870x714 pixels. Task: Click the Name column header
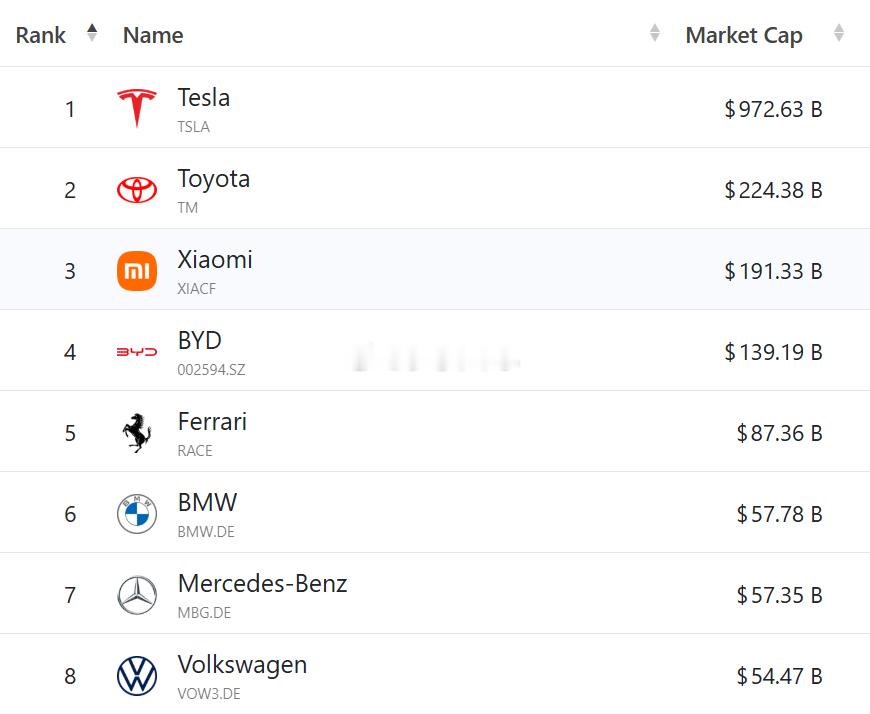pos(153,36)
